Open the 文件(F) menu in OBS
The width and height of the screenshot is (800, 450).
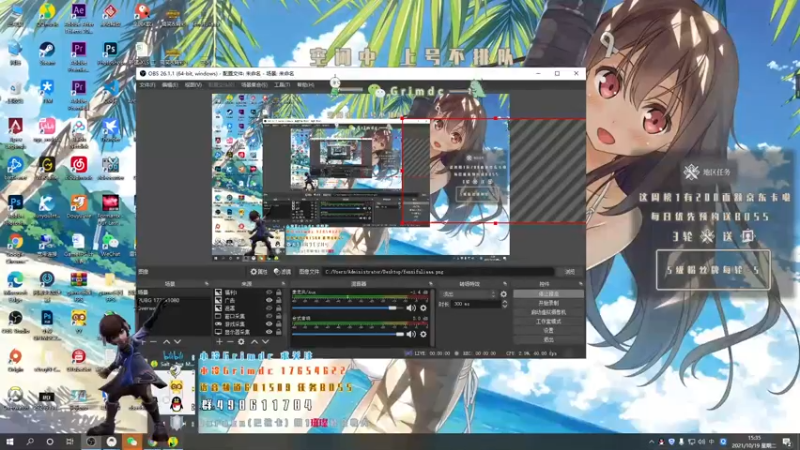coord(147,85)
